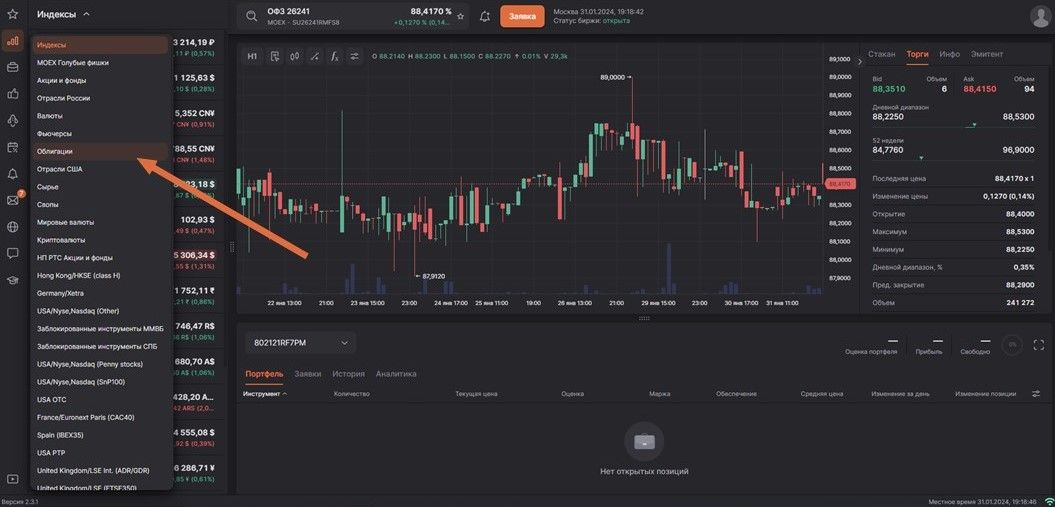The width and height of the screenshot is (1055, 507).
Task: Open the chart settings sliders icon
Action: pyautogui.click(x=355, y=56)
